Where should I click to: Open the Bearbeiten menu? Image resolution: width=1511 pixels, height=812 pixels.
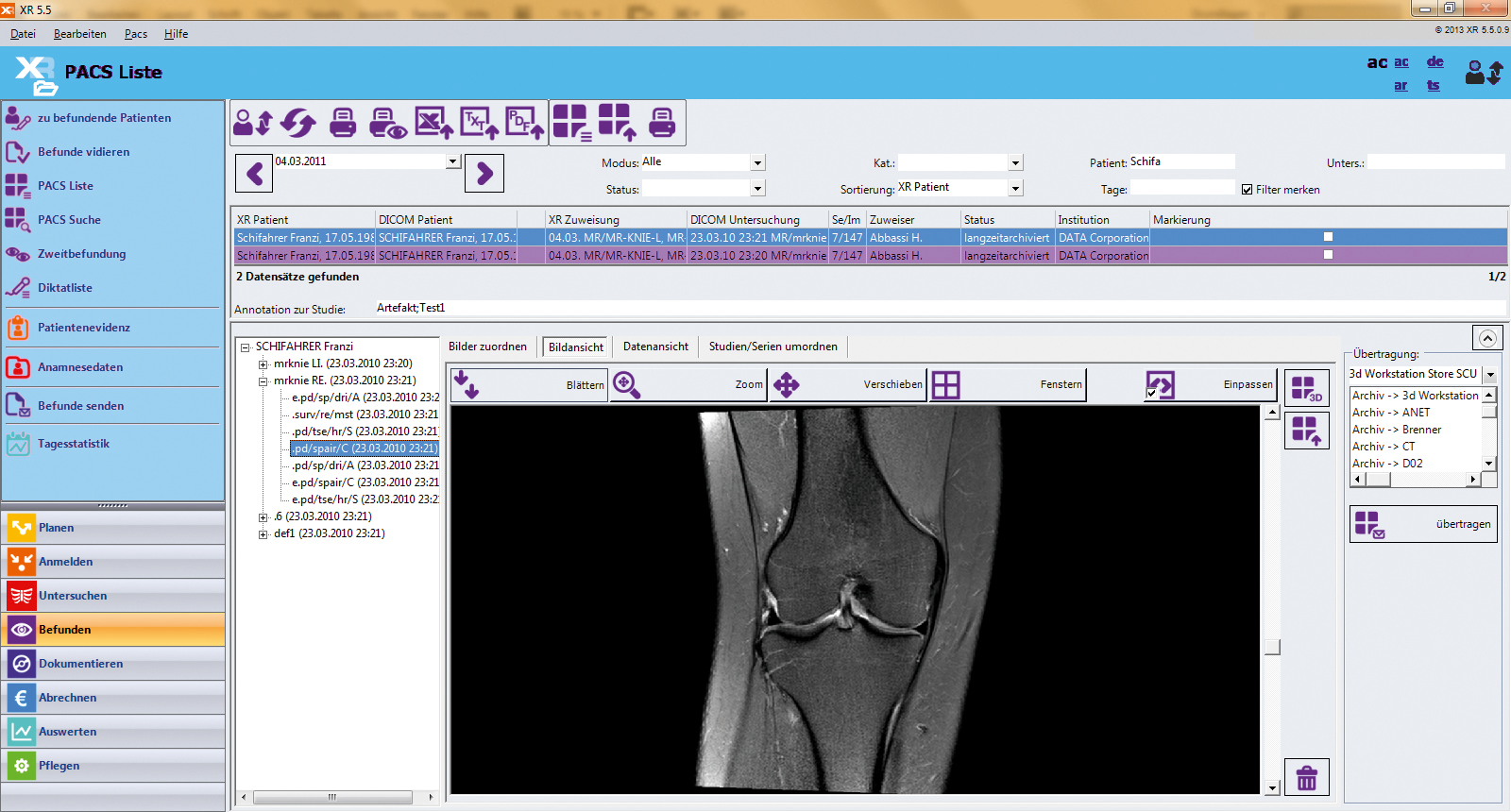[80, 34]
